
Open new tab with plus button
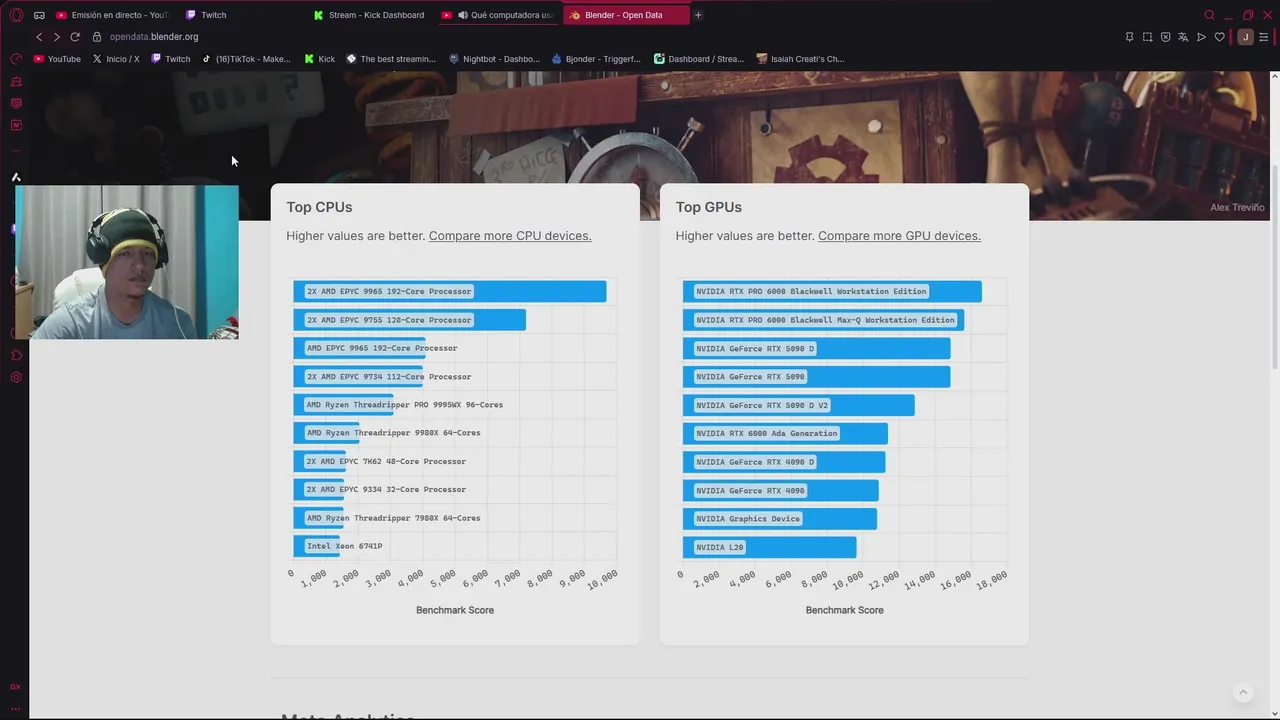698,15
